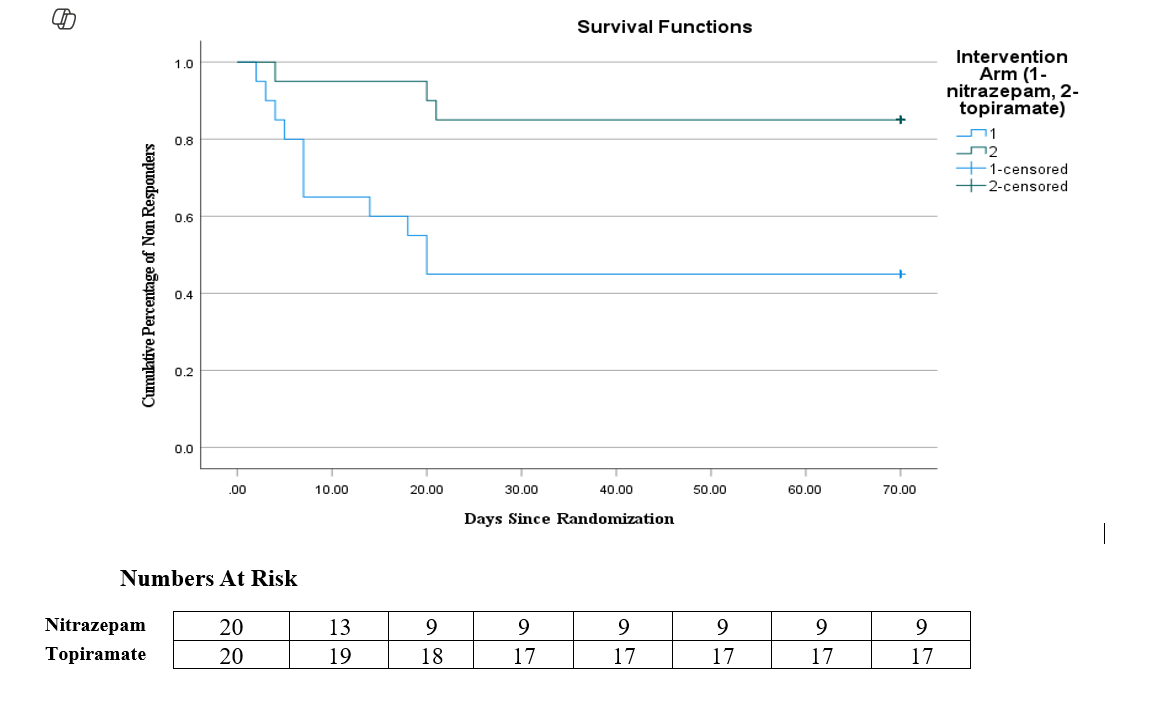
Task: Click the cell containing 18 in Topiramate row
Action: pyautogui.click(x=431, y=656)
